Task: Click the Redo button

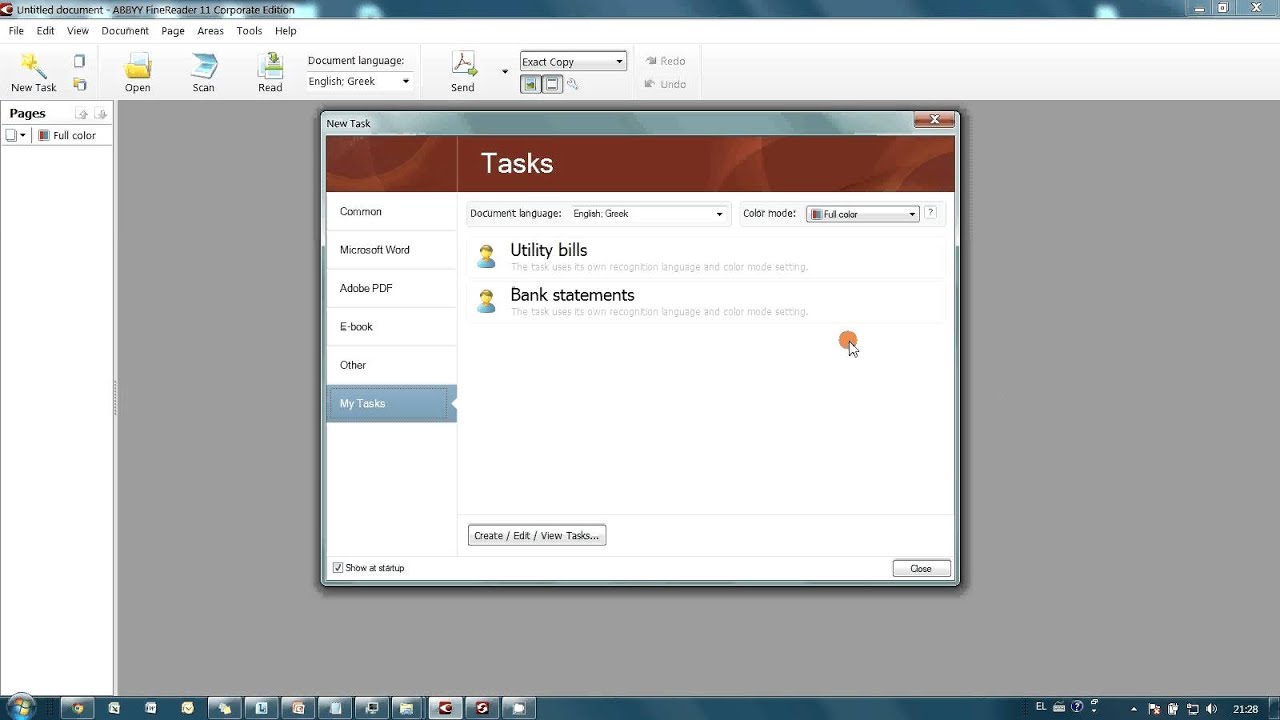Action: click(665, 61)
